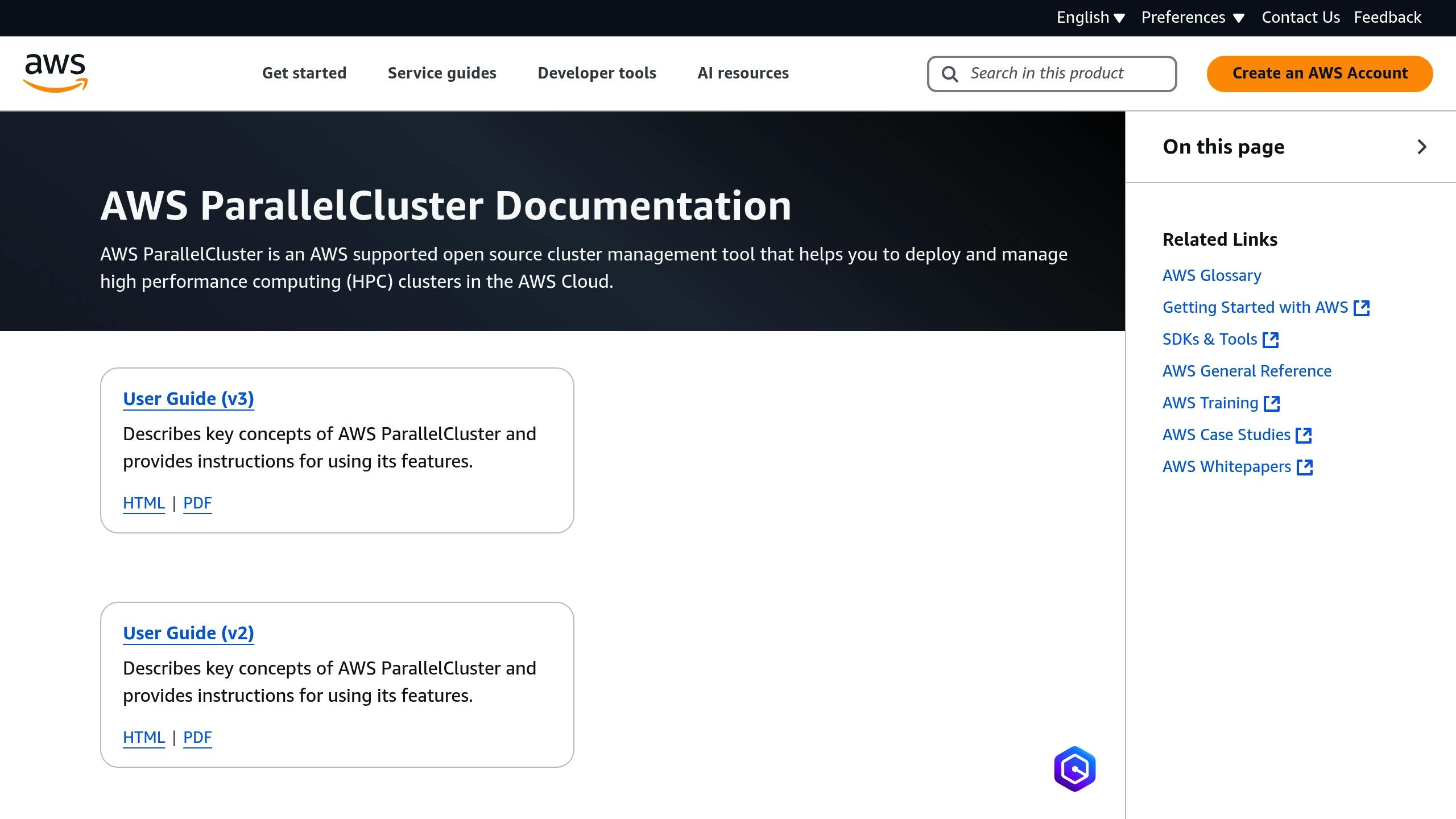
Task: Click external link icon beside Getting Started with AWS
Action: pos(1362,308)
